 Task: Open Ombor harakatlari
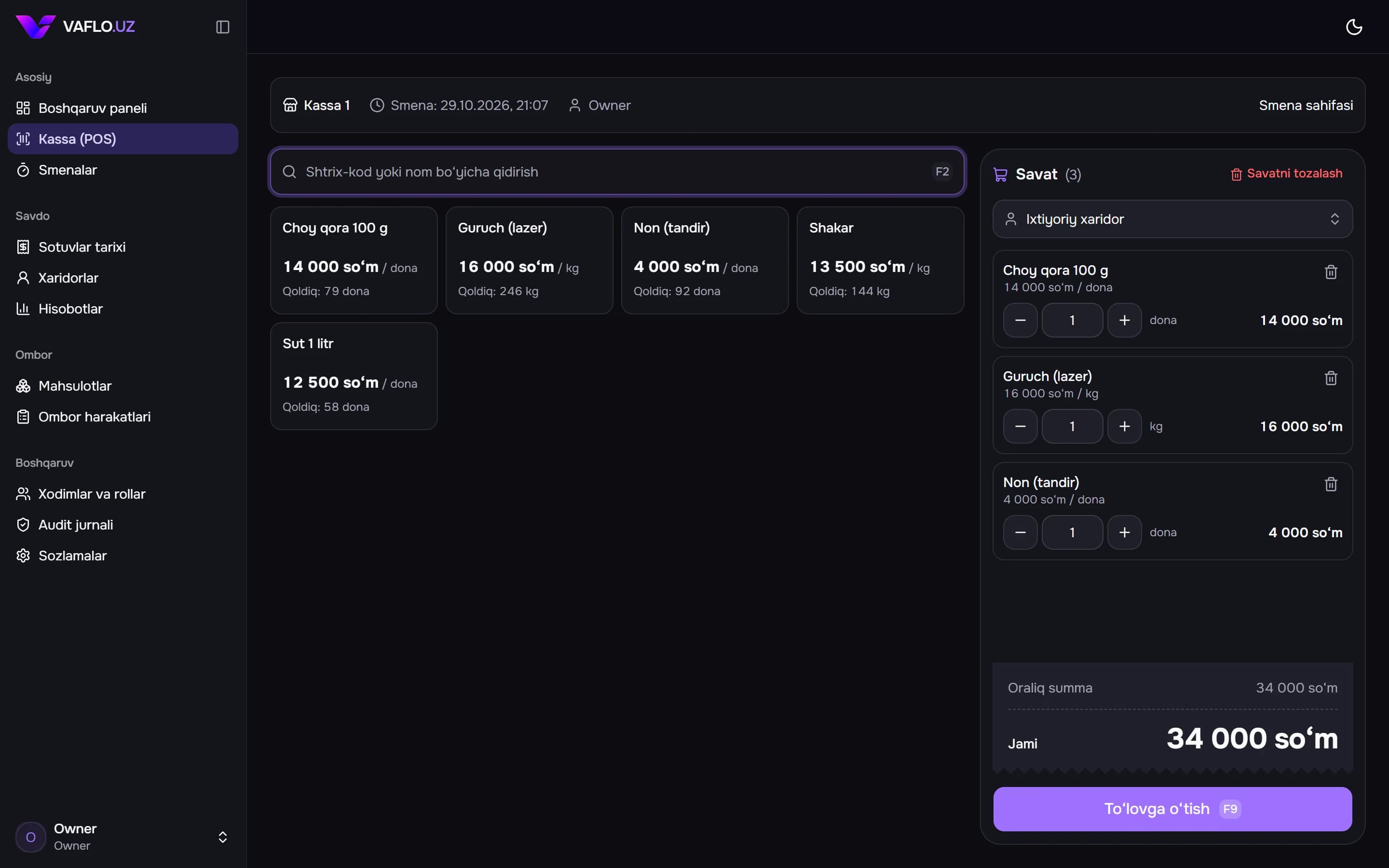(x=122, y=417)
